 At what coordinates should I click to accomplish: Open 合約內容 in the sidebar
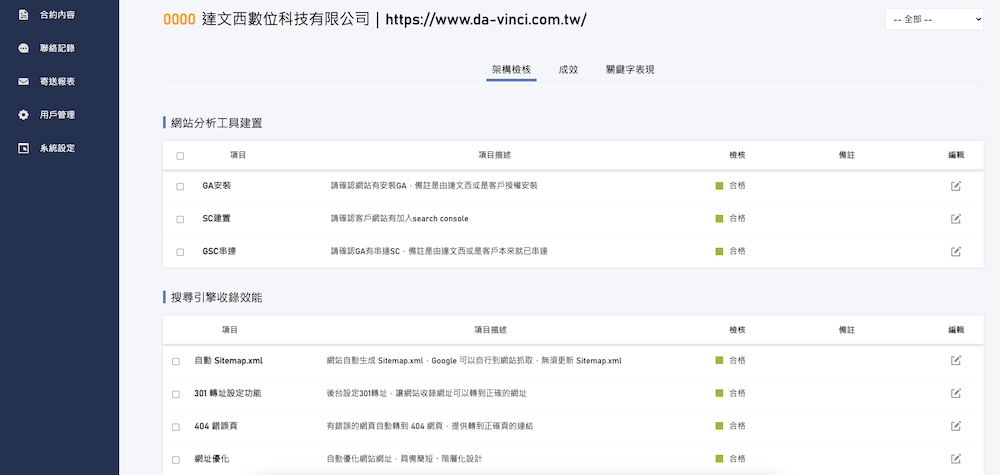[x=57, y=15]
